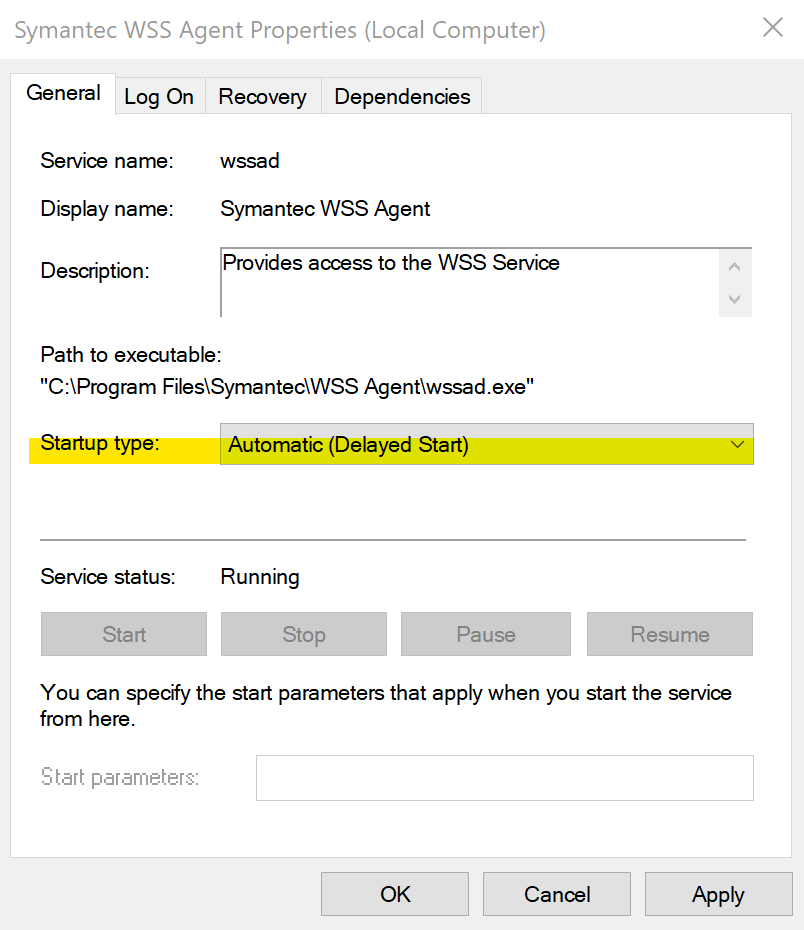The height and width of the screenshot is (930, 804).
Task: Click description box scroll up arrow
Action: (x=735, y=266)
